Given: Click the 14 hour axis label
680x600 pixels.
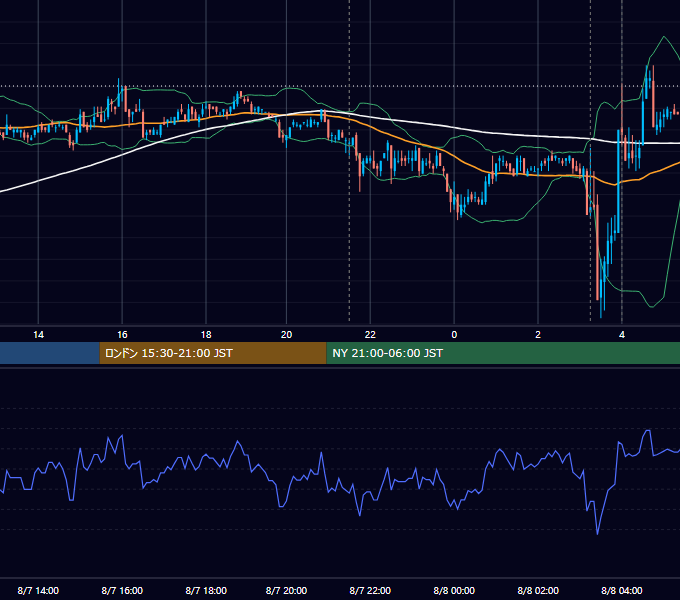Looking at the screenshot, I should click(x=38, y=335).
